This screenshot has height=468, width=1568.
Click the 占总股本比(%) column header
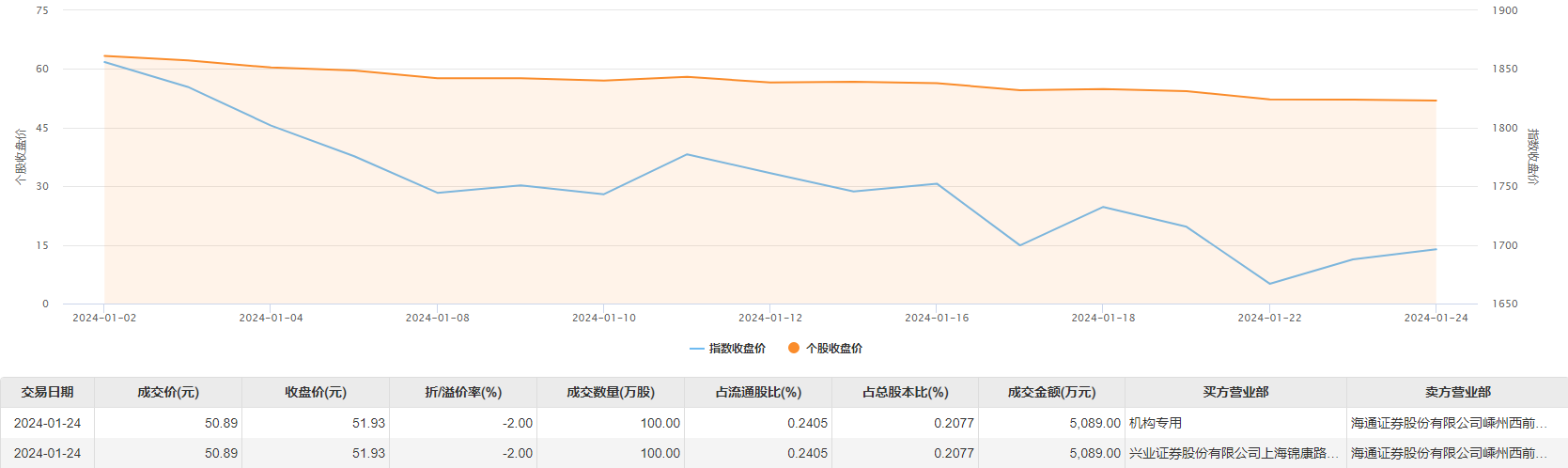(905, 392)
